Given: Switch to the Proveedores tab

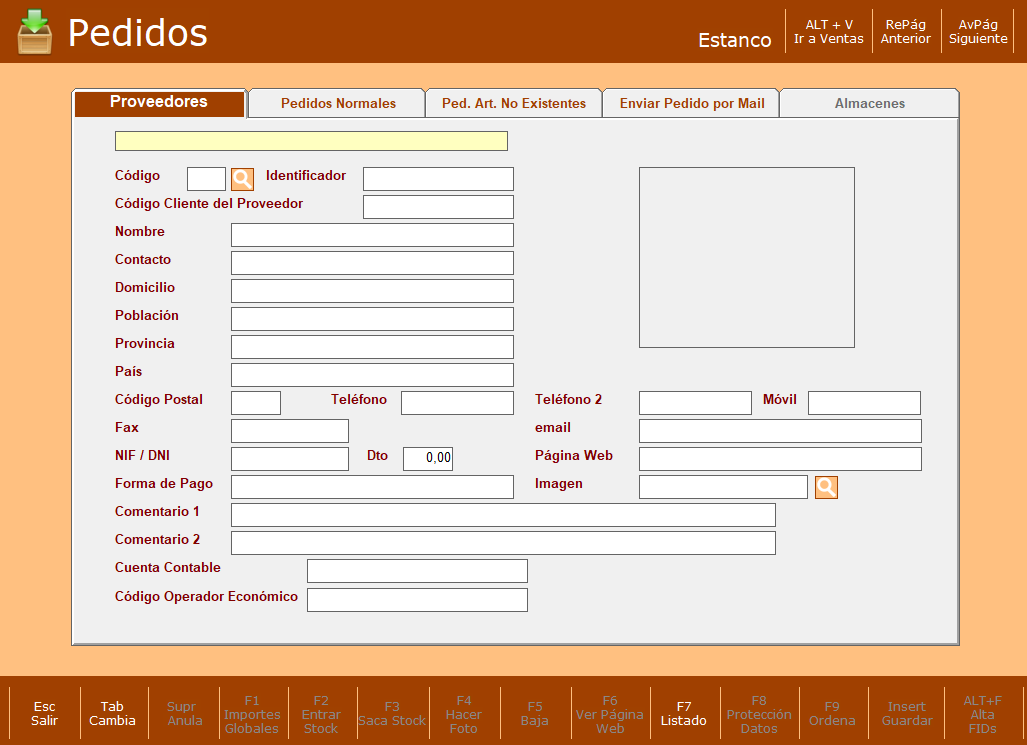Looking at the screenshot, I should click(159, 103).
